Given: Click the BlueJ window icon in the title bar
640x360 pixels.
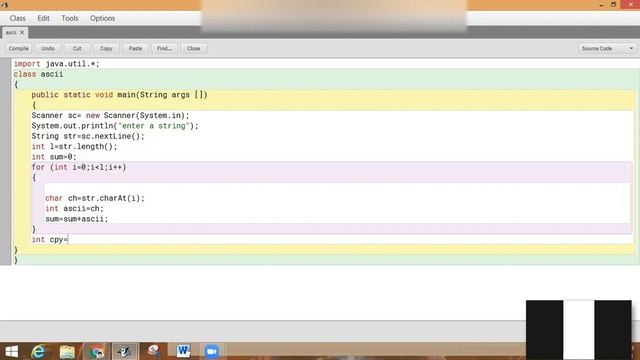Looking at the screenshot, I should click(5, 5).
